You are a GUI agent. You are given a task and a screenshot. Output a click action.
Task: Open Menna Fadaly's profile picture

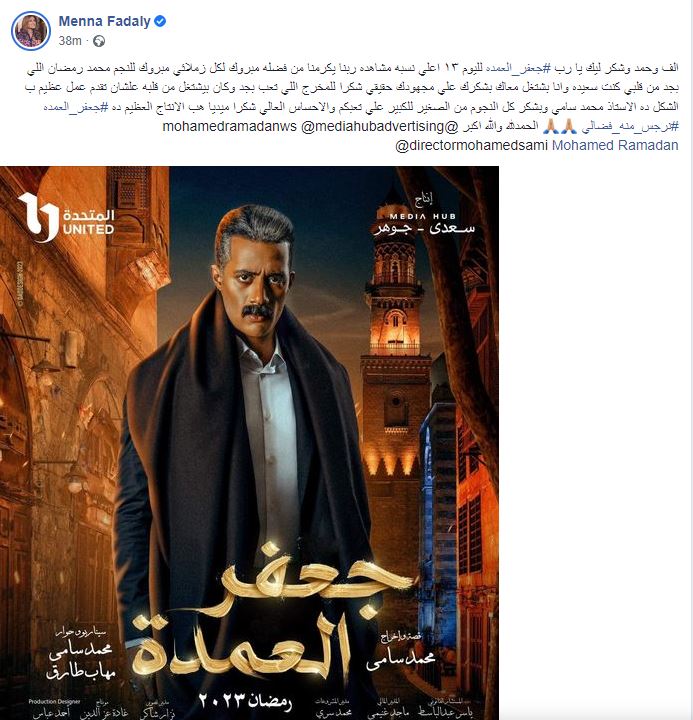[x=31, y=31]
